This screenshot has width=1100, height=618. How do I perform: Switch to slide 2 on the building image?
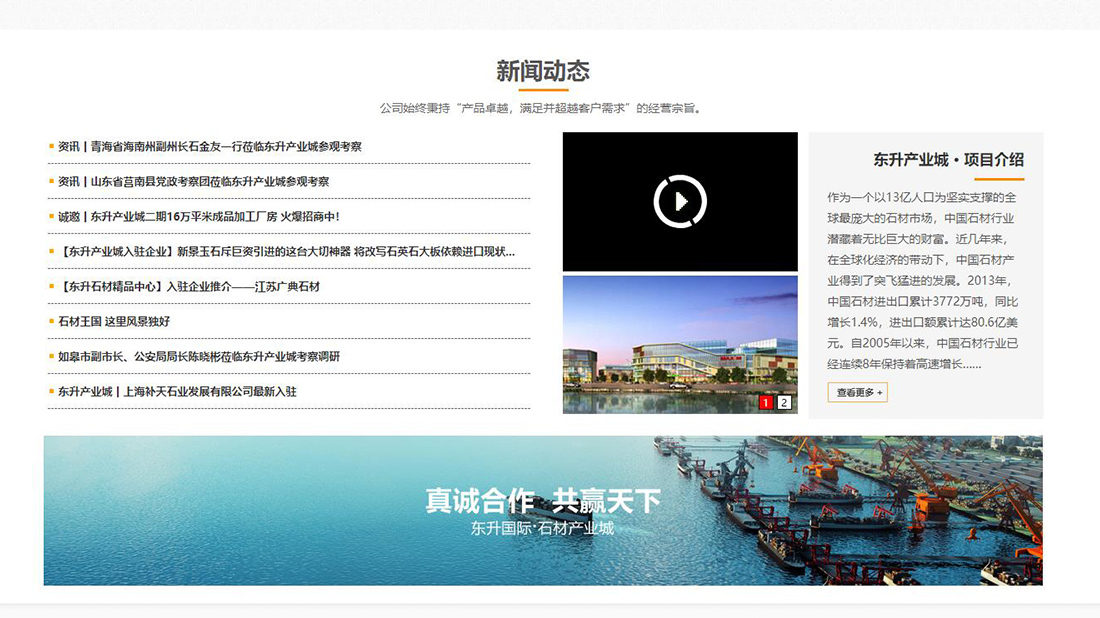point(784,403)
